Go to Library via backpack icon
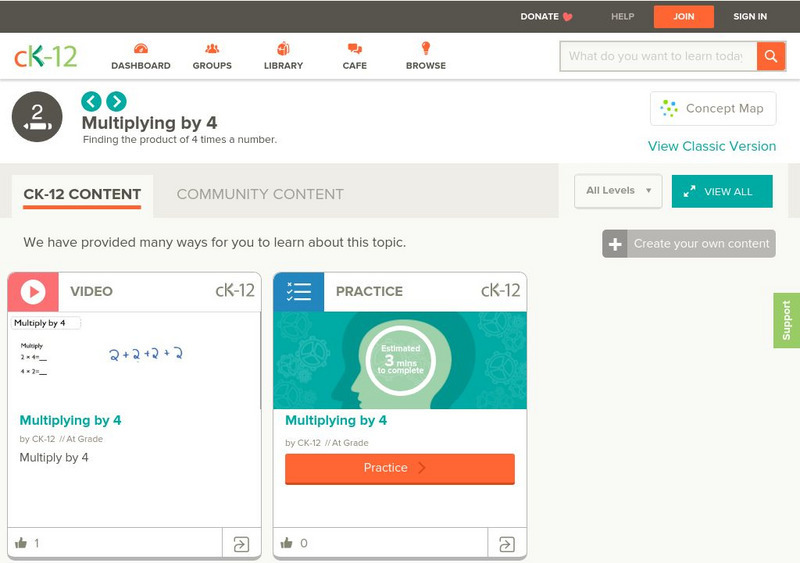Screen dimensions: 800x563 (x=283, y=49)
